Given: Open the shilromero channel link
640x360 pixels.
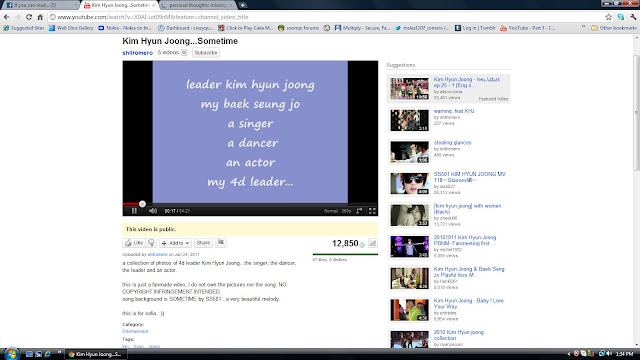Looking at the screenshot, I should tap(138, 53).
